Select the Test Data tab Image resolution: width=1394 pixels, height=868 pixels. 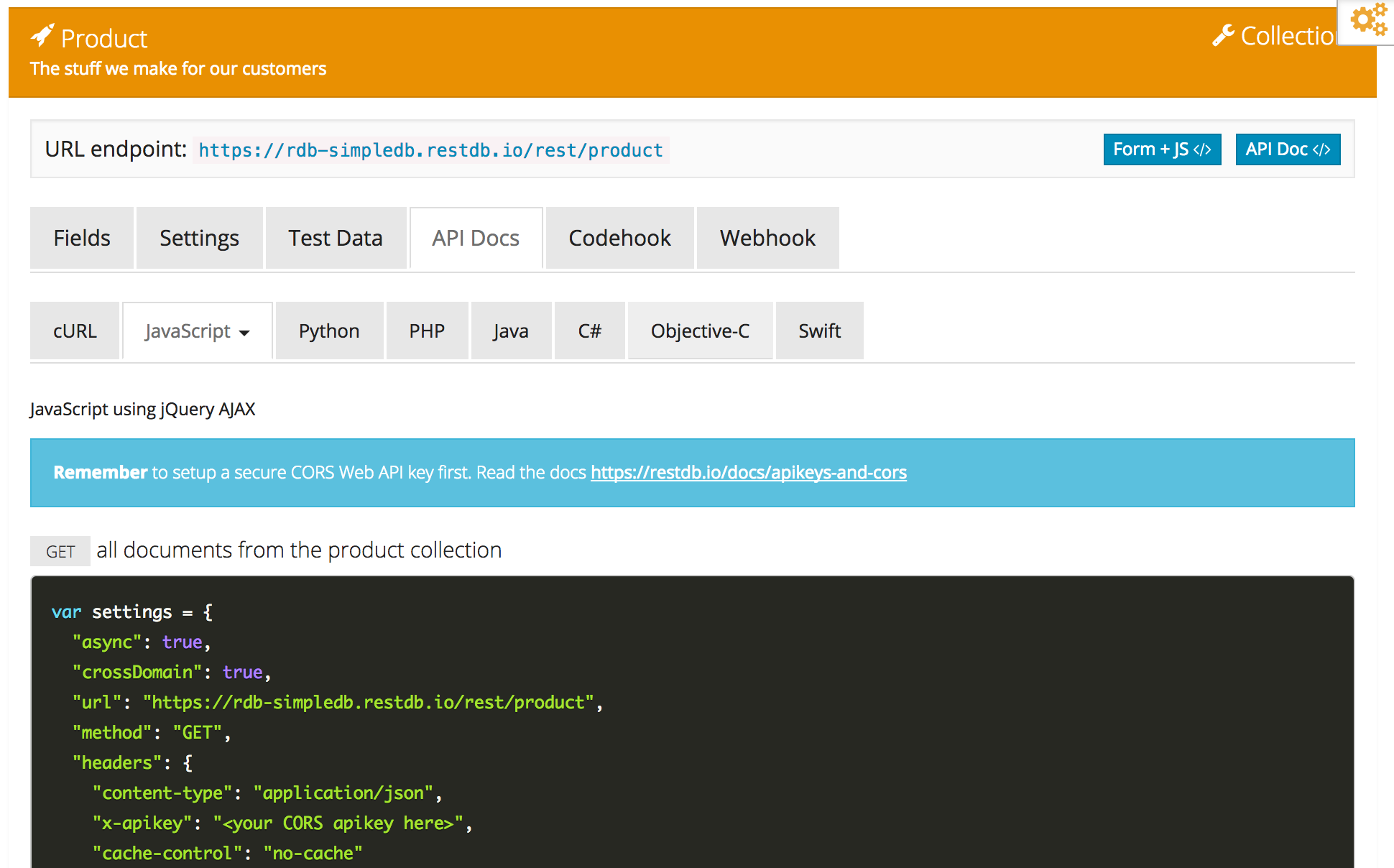335,238
